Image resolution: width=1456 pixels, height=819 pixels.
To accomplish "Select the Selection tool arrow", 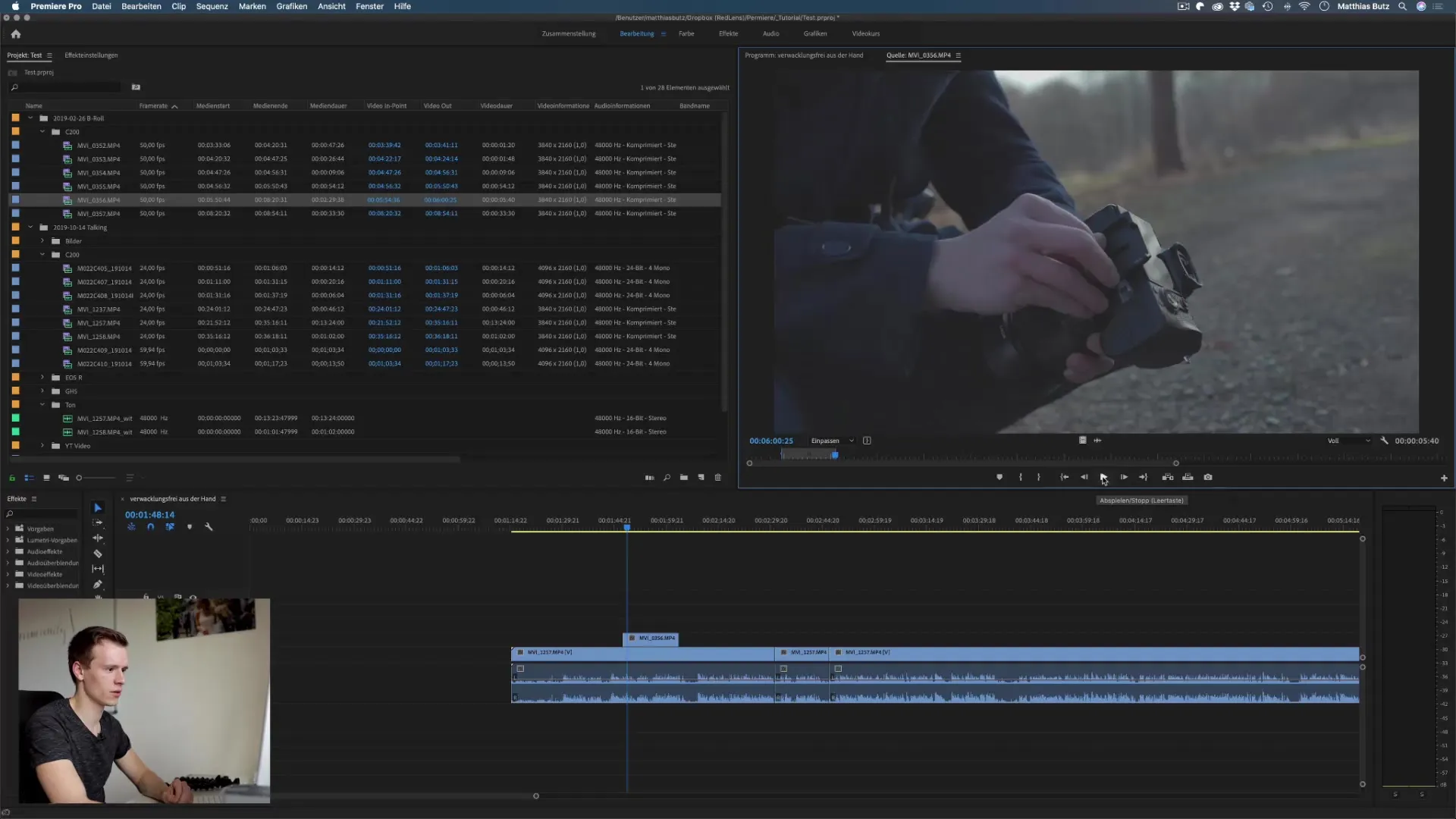I will coord(98,508).
